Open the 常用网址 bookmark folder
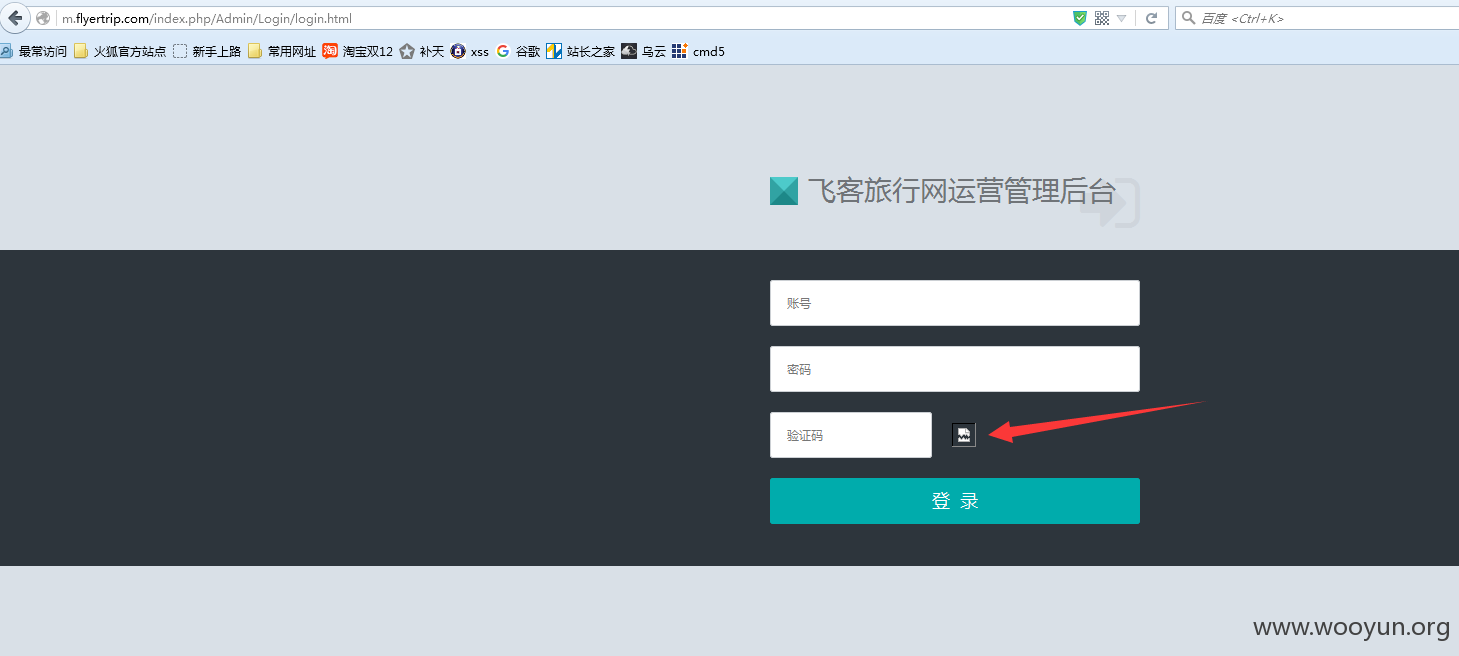 pos(282,51)
